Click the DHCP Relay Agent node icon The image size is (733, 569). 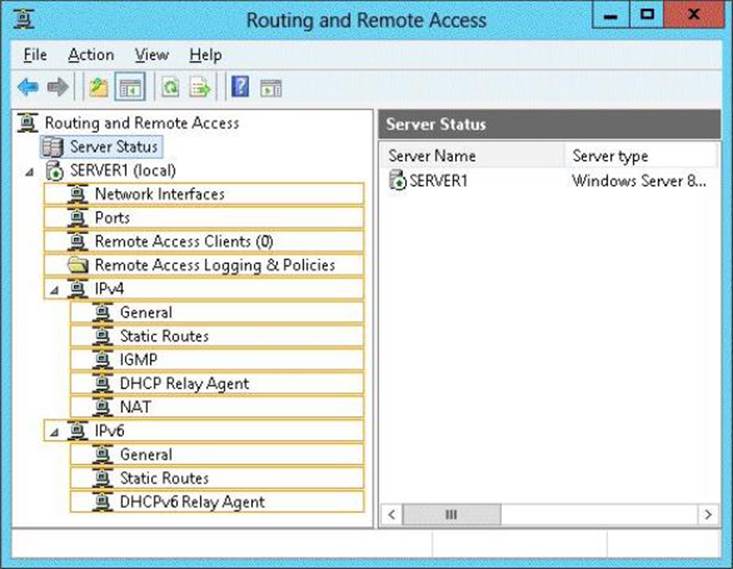point(102,383)
